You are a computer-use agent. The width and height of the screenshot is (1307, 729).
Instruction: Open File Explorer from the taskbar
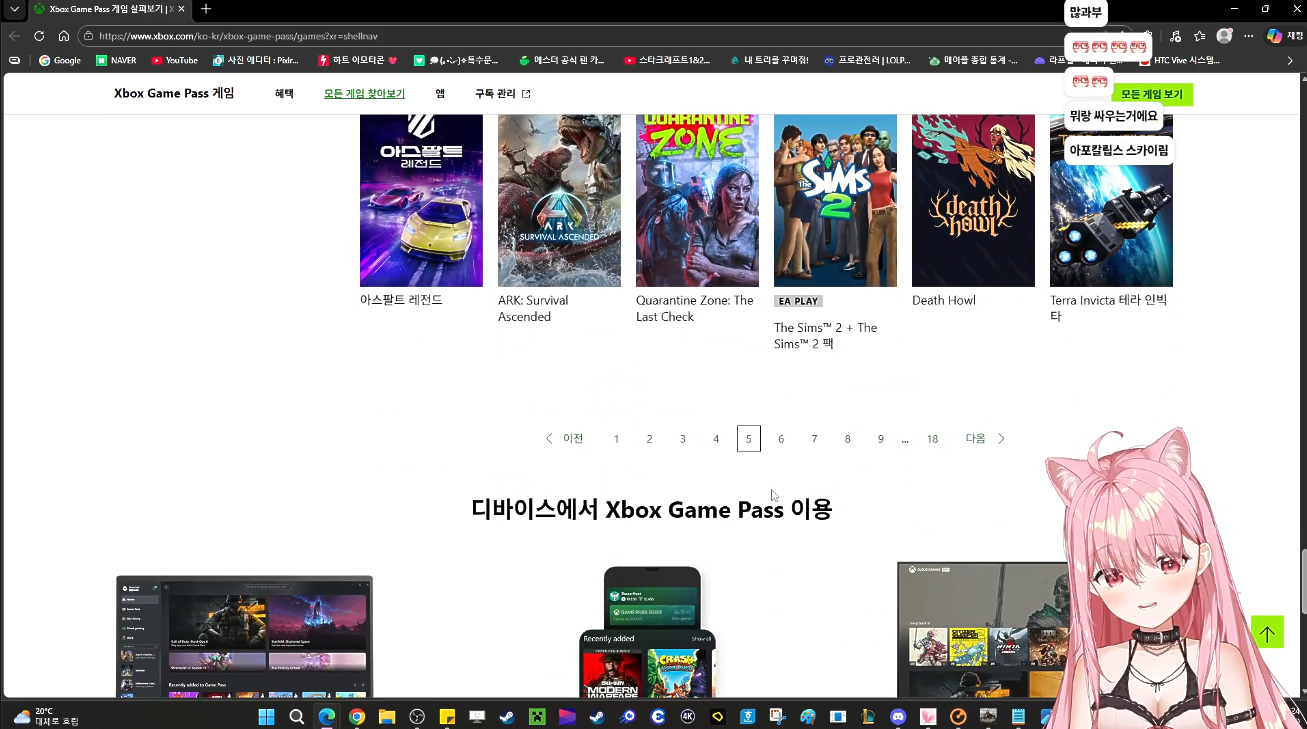pos(387,716)
